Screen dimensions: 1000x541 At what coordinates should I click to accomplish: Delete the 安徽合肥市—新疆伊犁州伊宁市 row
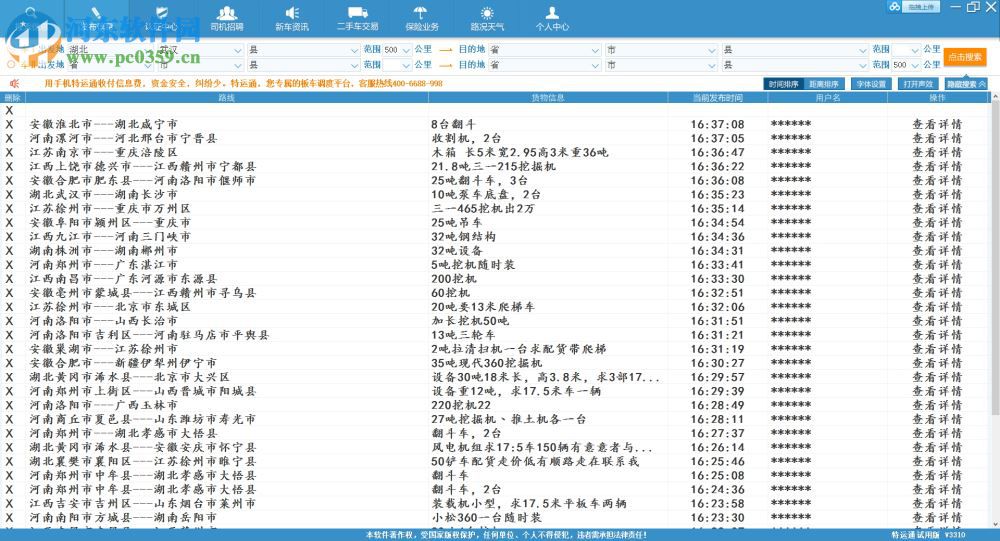[x=9, y=363]
